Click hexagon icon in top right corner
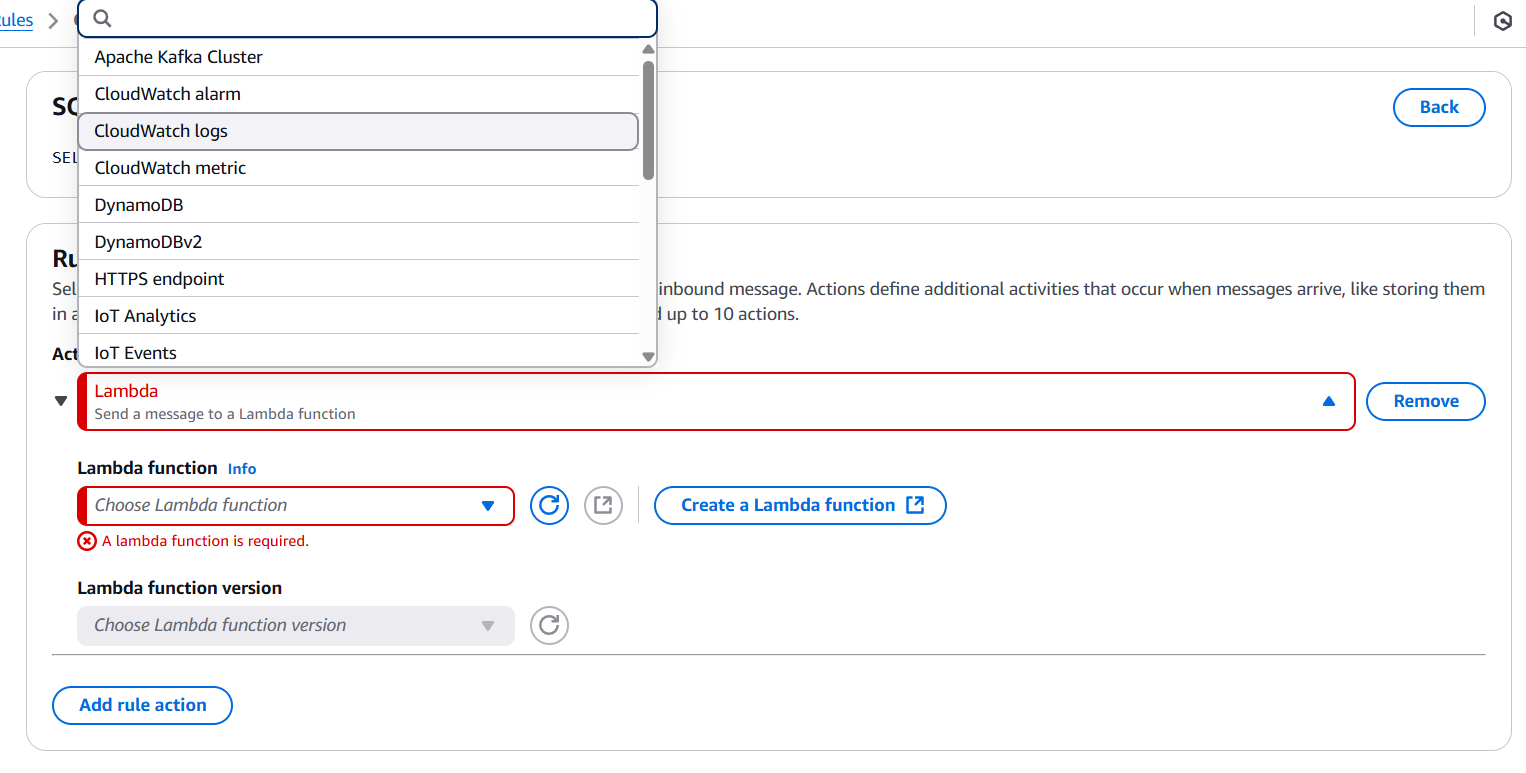Image resolution: width=1526 pixels, height=773 pixels. 1502,21
